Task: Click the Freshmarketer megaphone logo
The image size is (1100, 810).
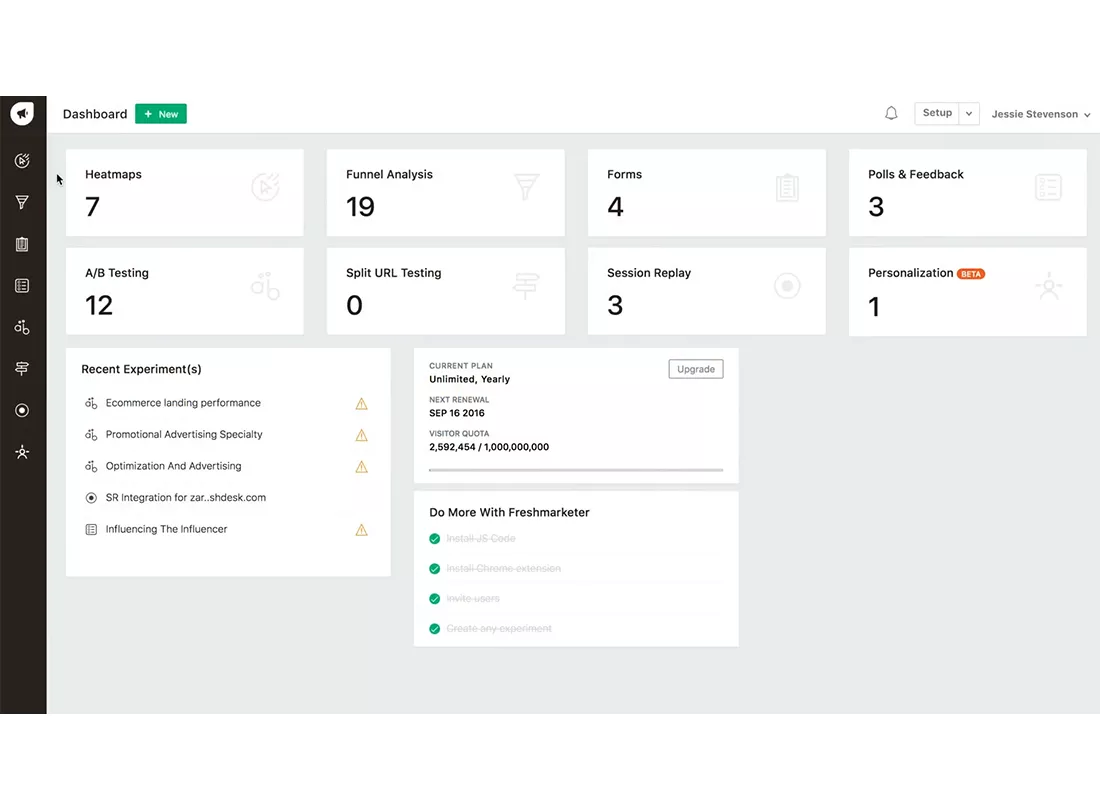Action: click(x=22, y=113)
